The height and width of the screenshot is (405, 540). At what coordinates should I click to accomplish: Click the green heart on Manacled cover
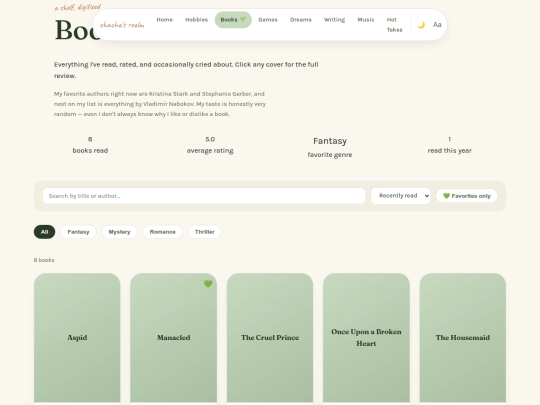click(208, 284)
